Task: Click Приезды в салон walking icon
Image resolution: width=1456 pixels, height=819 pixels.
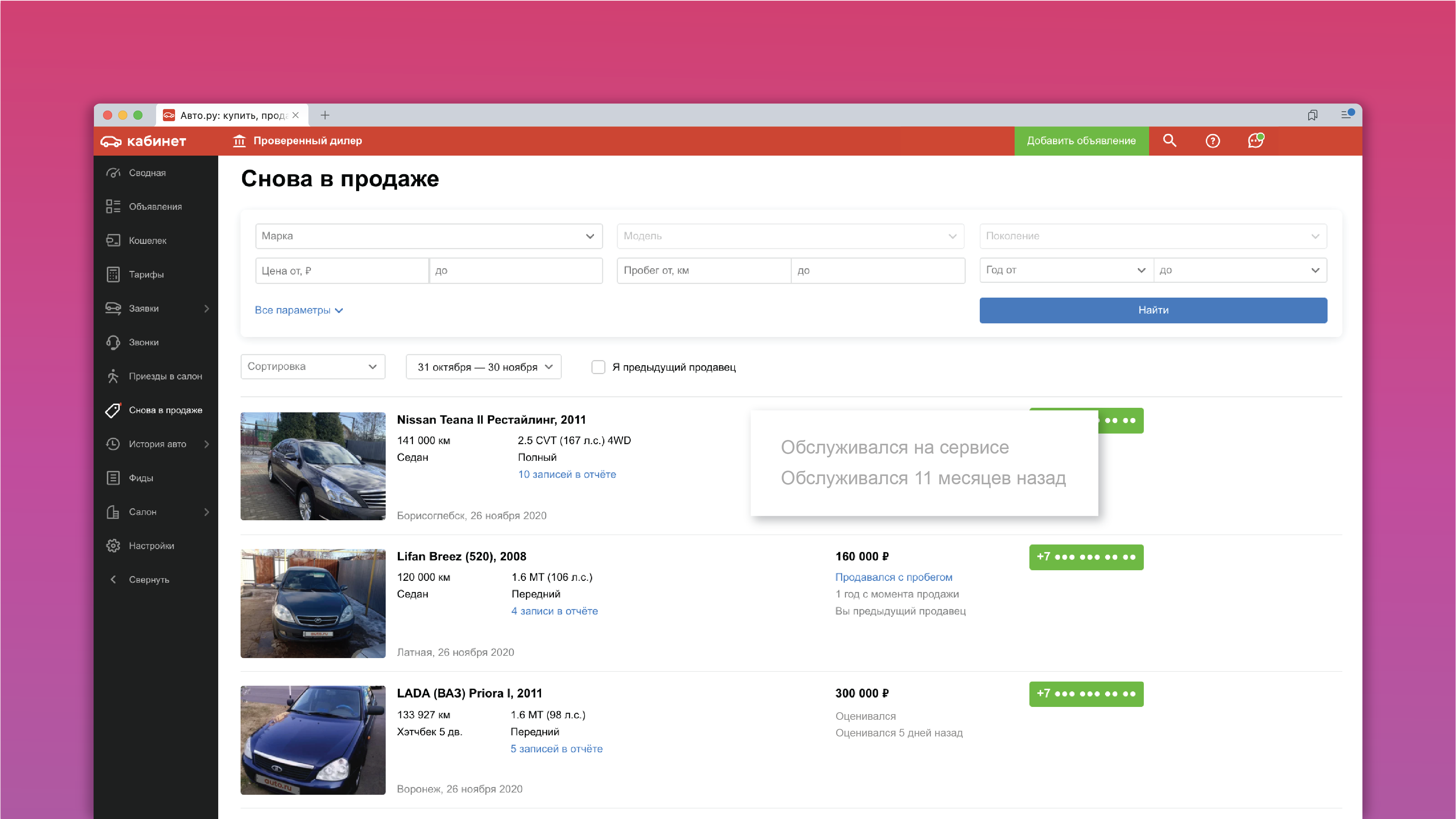Action: [113, 376]
